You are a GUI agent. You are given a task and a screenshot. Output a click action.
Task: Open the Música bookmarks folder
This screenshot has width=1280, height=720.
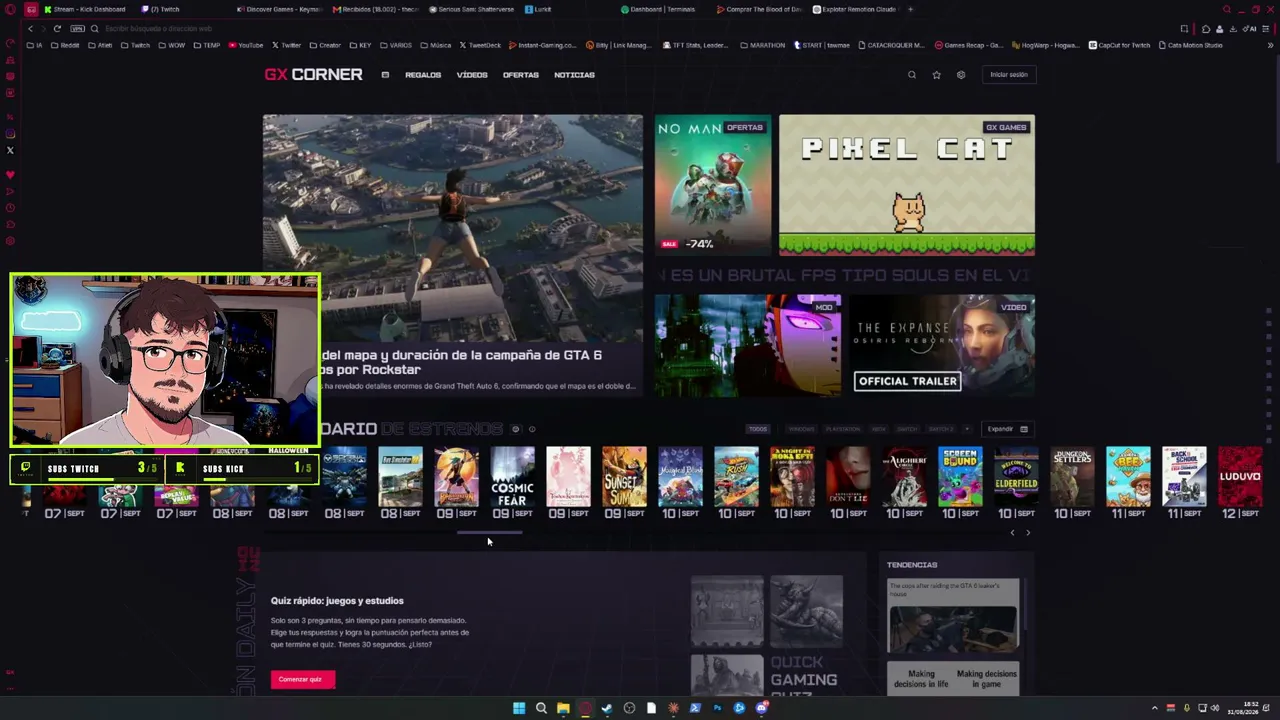[x=435, y=45]
